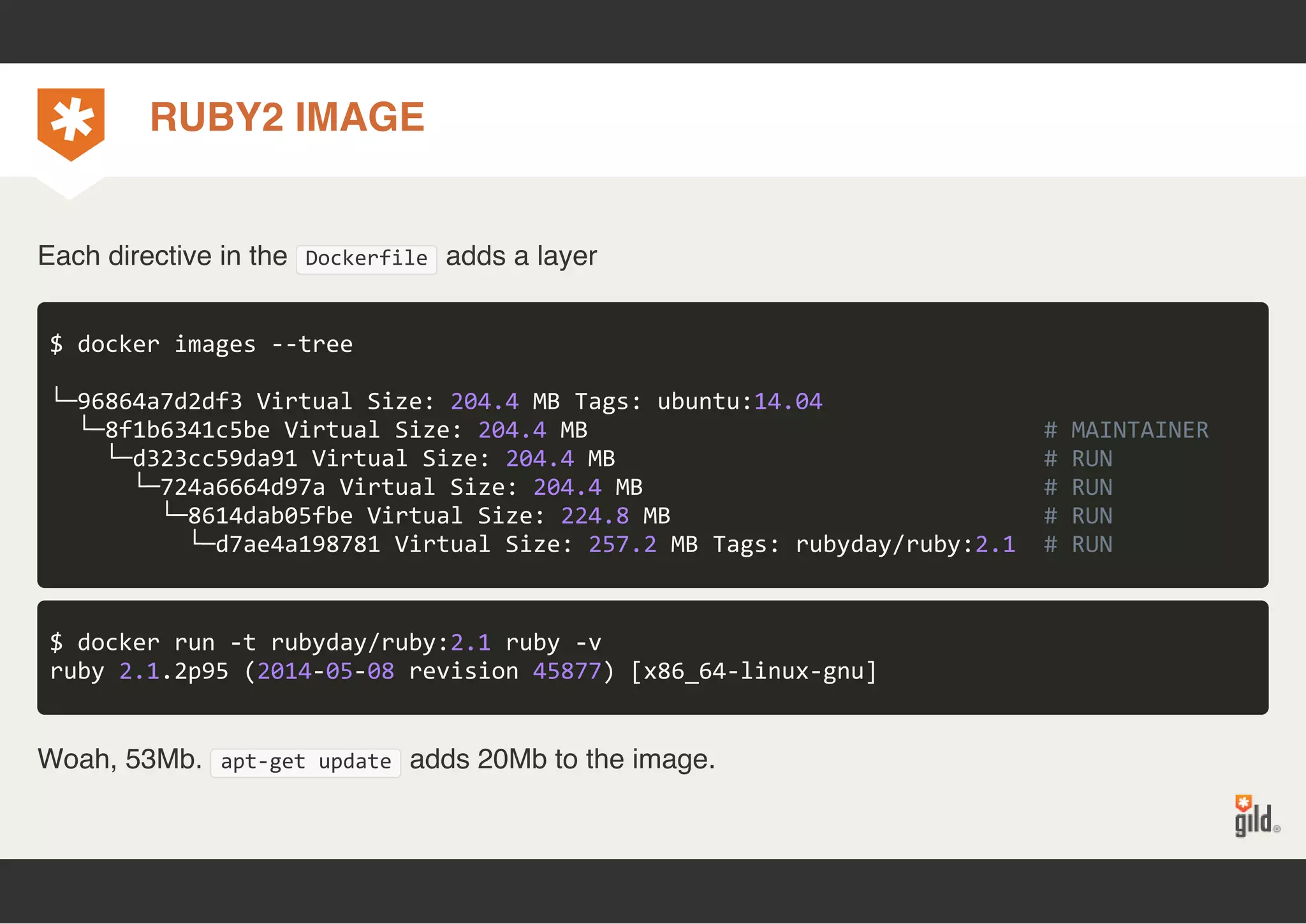
Task: Click 'adds 20Mb to the image.' text
Action: (562, 759)
